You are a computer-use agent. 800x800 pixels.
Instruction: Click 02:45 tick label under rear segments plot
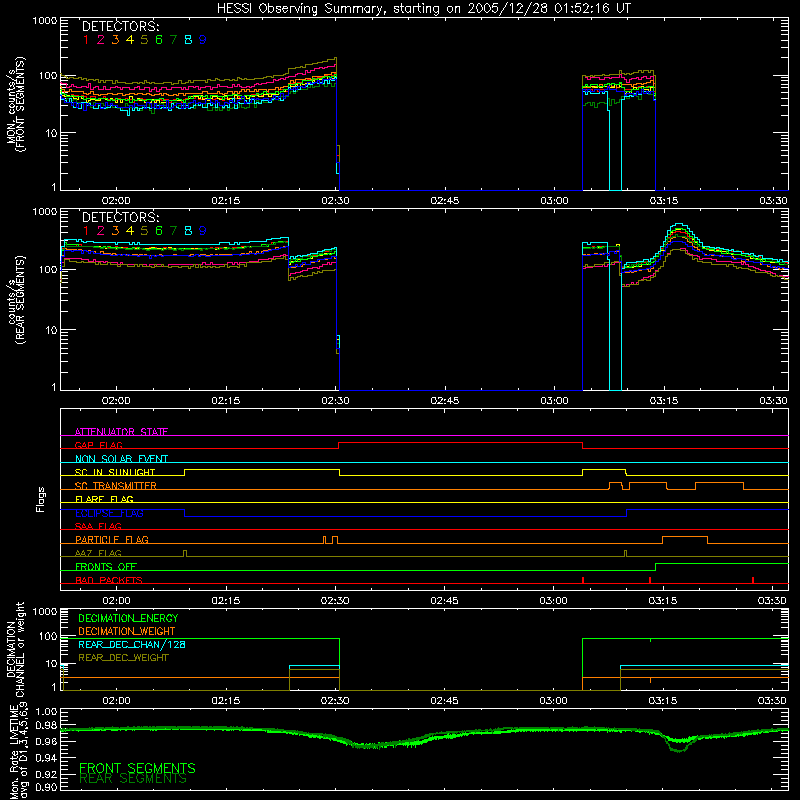coord(444,401)
